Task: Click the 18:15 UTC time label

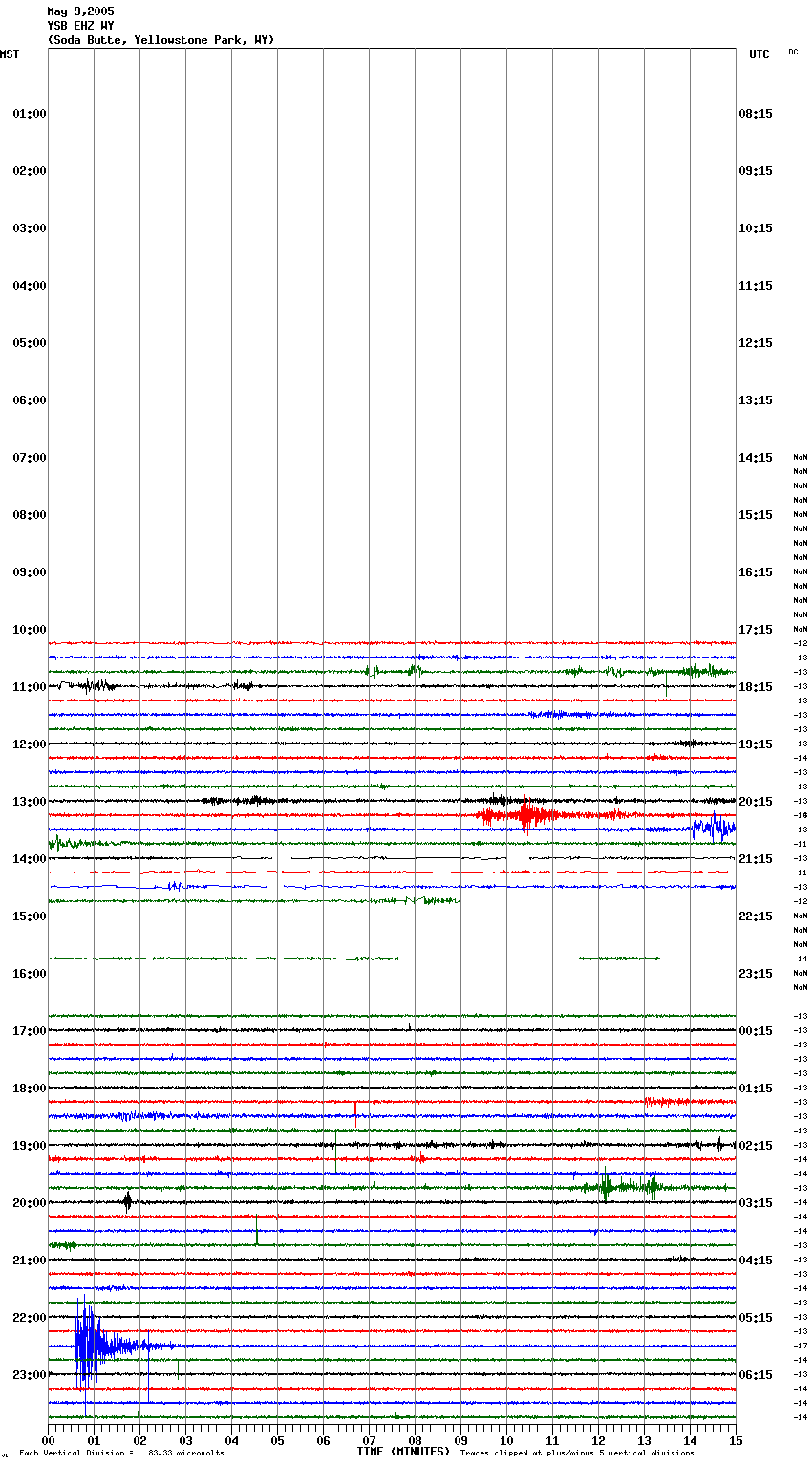Action: tap(756, 687)
